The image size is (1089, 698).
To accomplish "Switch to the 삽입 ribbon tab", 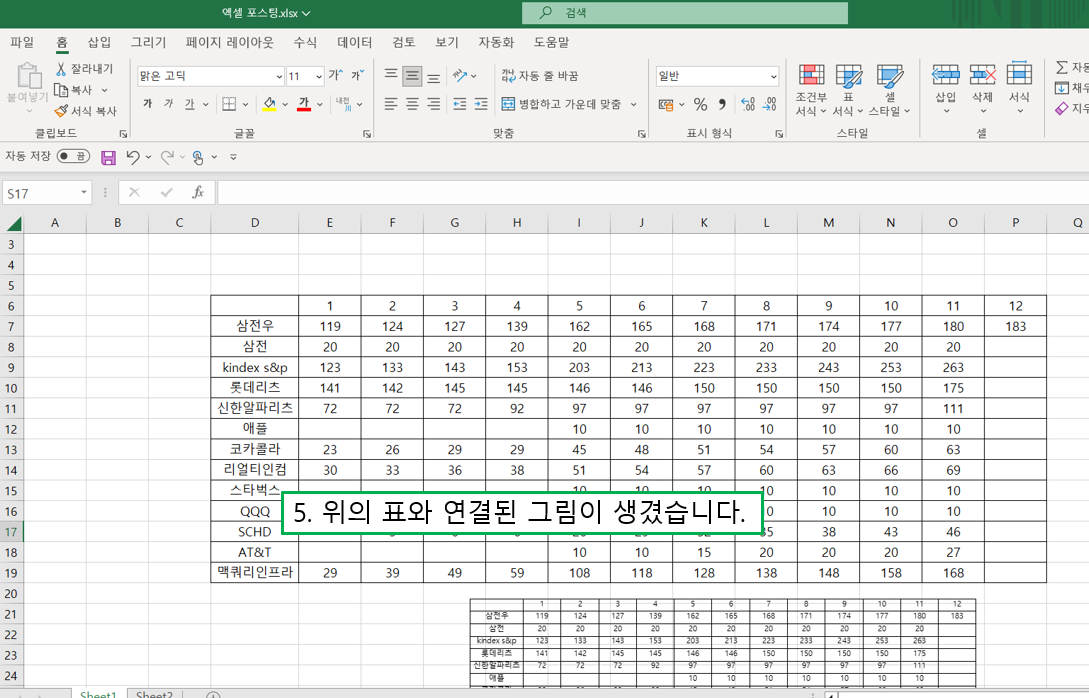I will click(x=99, y=42).
